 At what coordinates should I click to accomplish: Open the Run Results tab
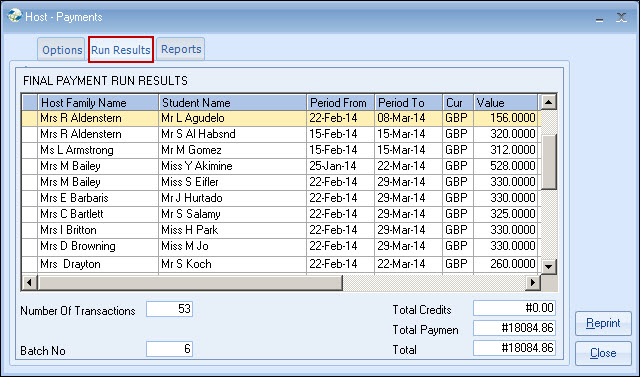pyautogui.click(x=121, y=49)
